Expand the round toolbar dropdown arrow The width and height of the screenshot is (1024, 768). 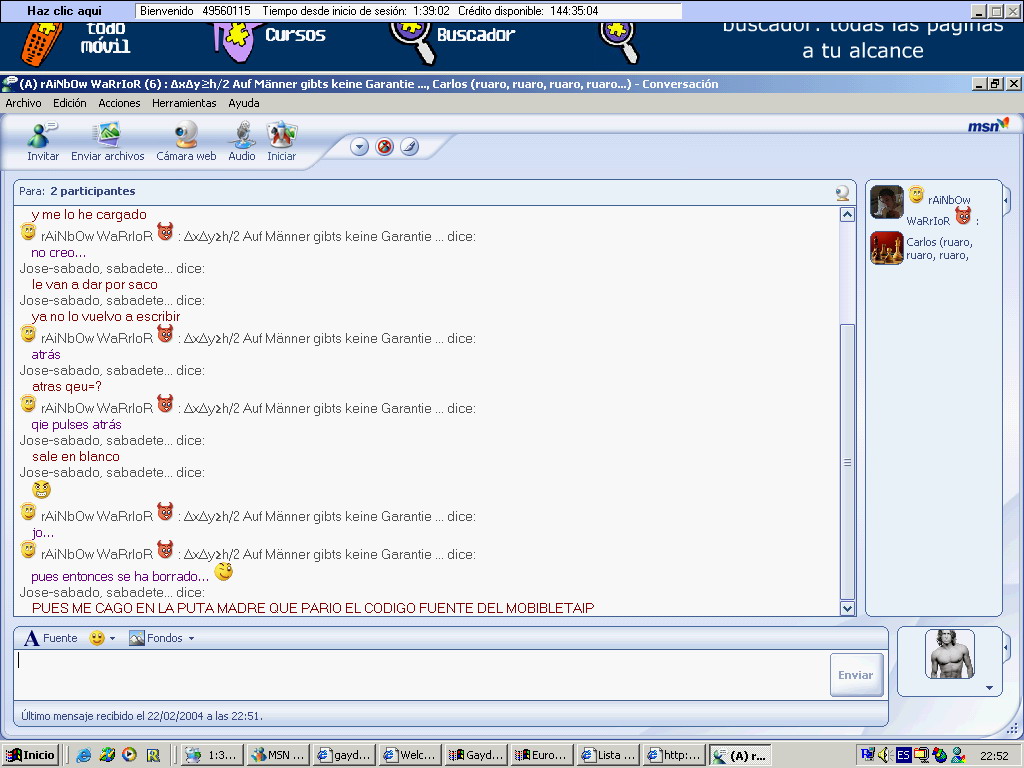[360, 147]
